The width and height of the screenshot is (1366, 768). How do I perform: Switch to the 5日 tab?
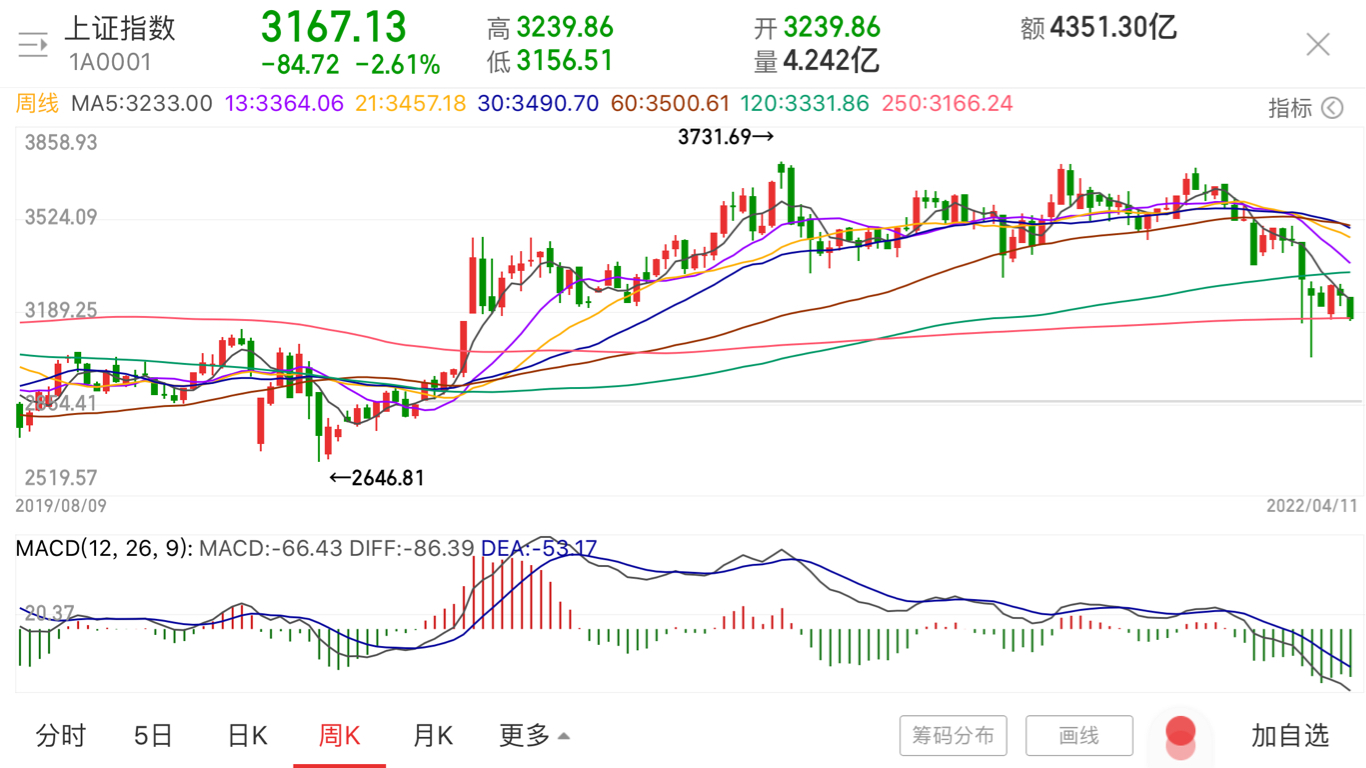[153, 736]
